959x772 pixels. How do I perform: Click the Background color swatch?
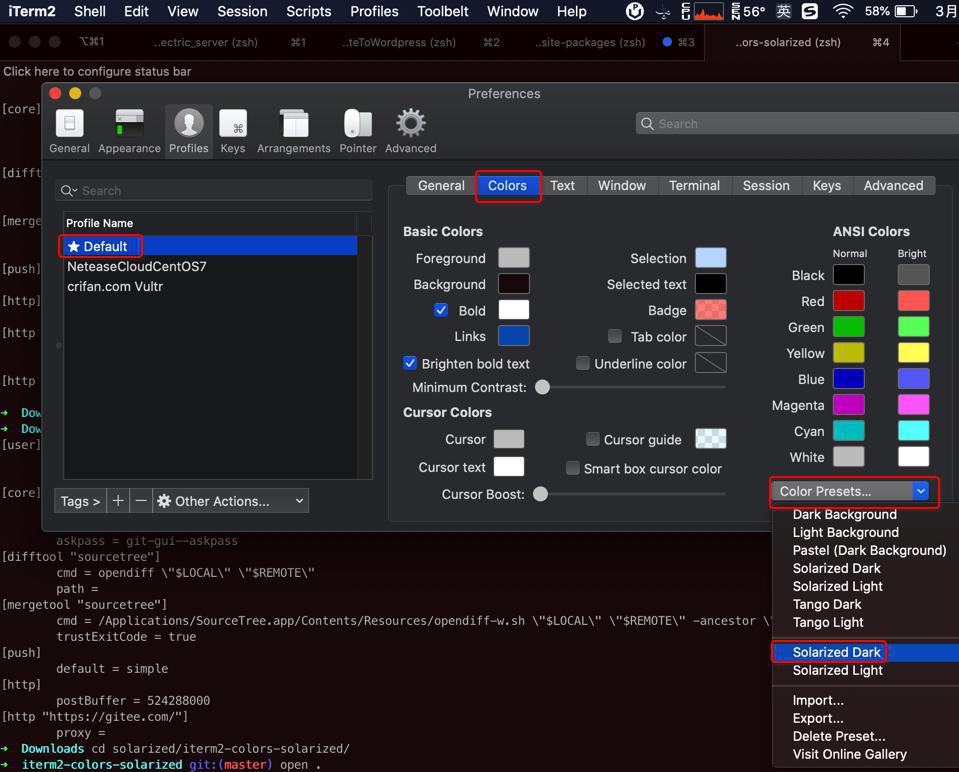point(514,284)
